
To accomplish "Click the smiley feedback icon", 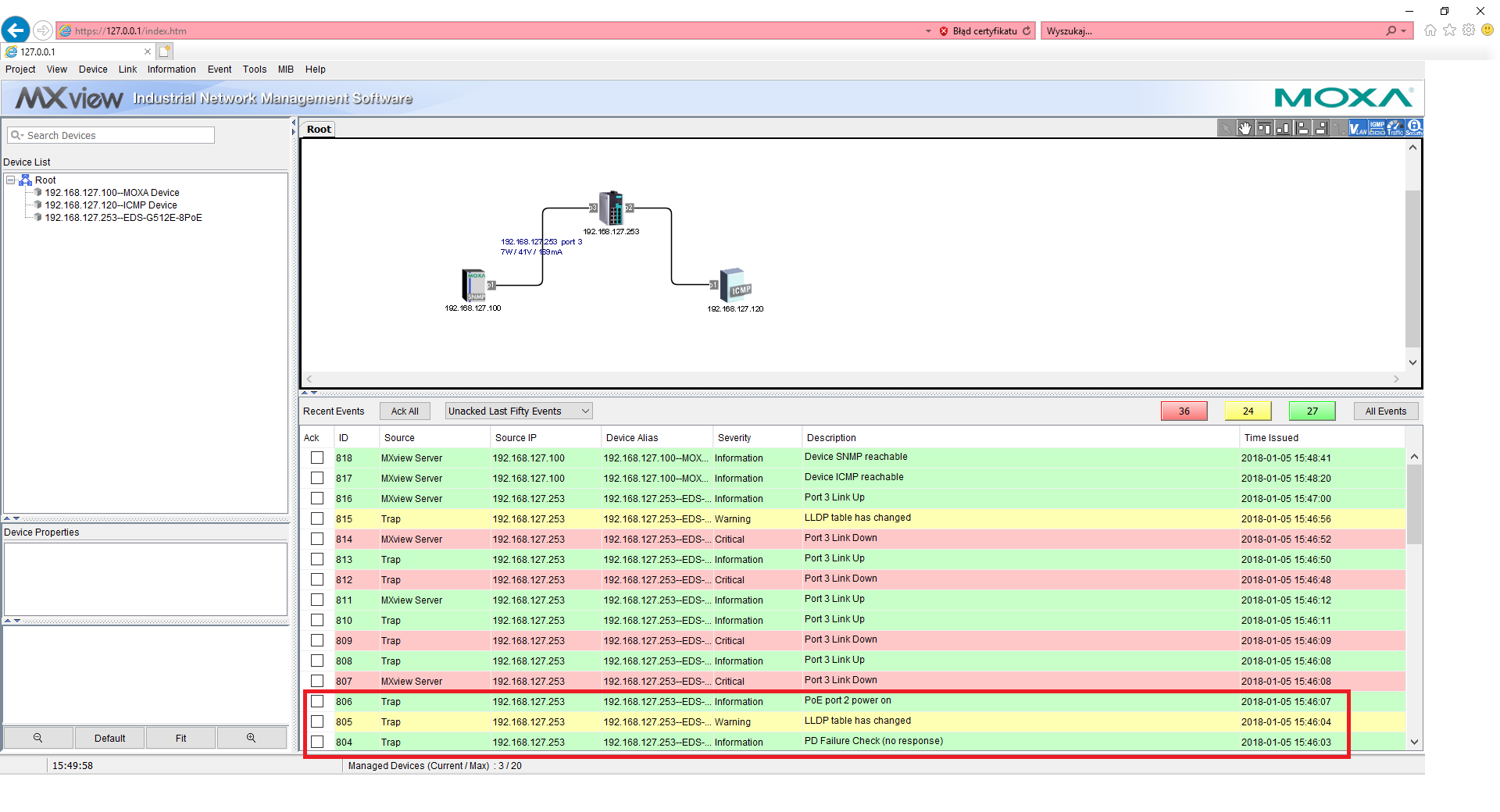I will coord(1487,30).
